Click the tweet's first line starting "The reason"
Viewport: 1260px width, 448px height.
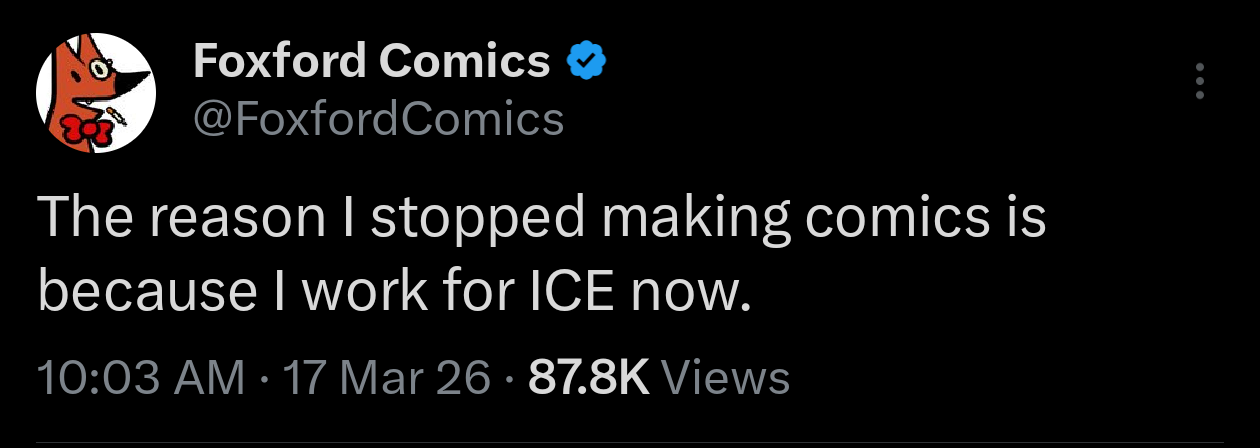[x=541, y=220]
